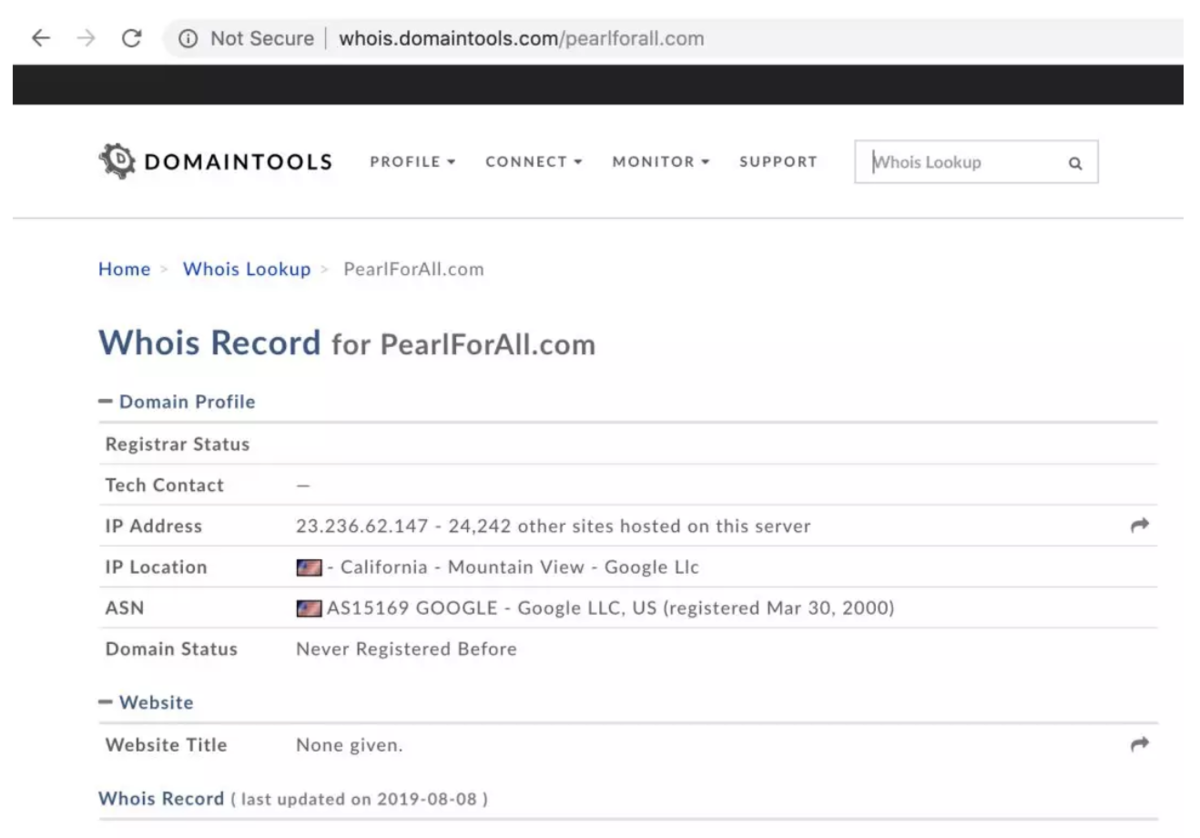Click the IP Address row label
Image resolution: width=1200 pixels, height=838 pixels.
[153, 526]
